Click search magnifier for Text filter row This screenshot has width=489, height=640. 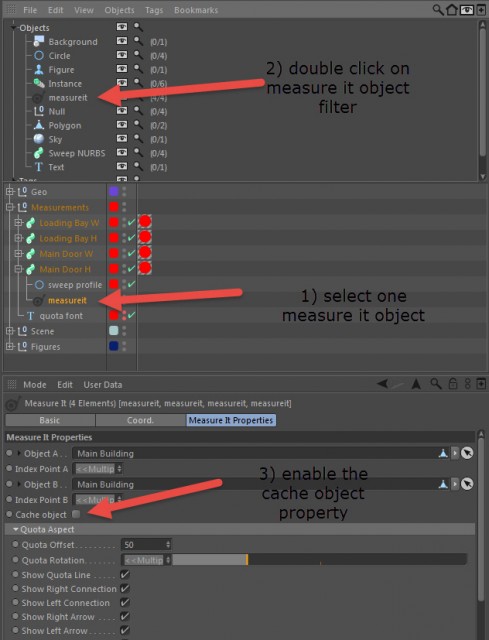point(138,166)
